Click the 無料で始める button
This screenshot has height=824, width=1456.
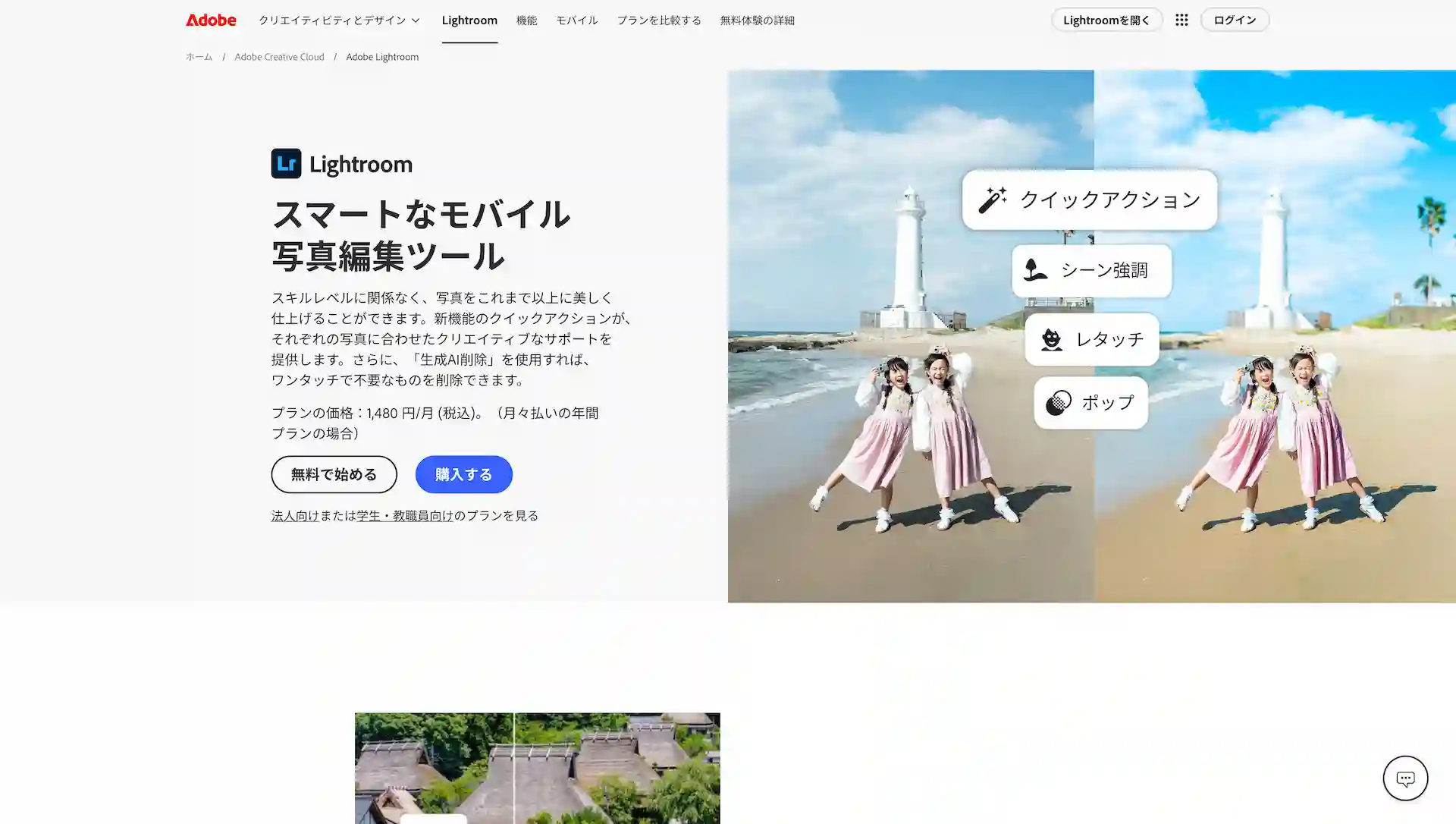pos(334,474)
